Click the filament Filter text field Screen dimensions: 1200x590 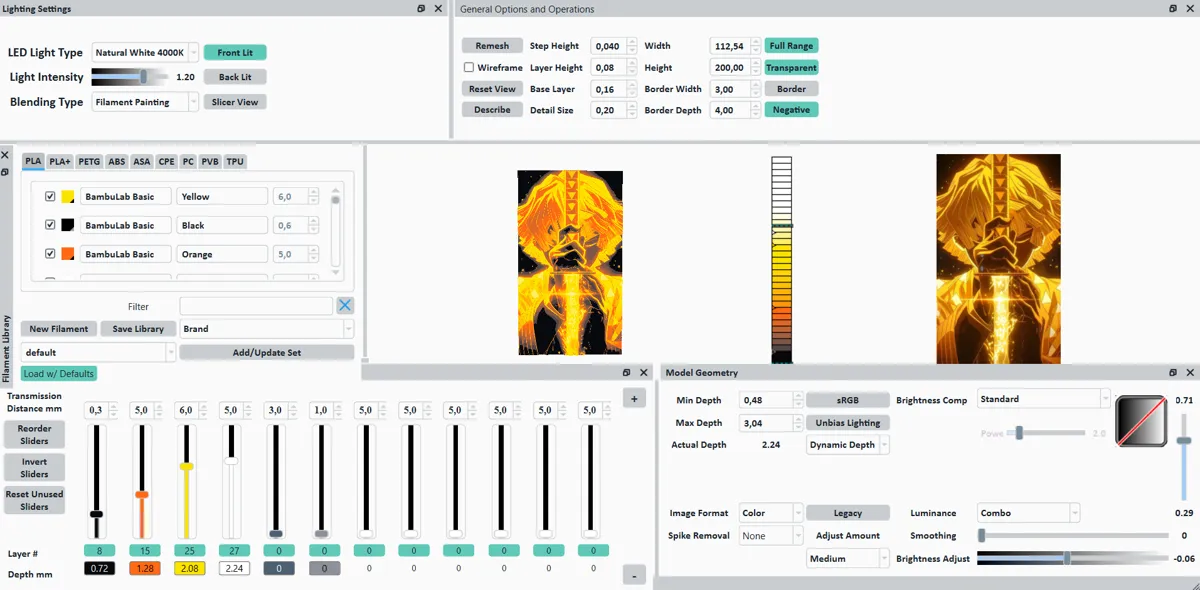[256, 306]
